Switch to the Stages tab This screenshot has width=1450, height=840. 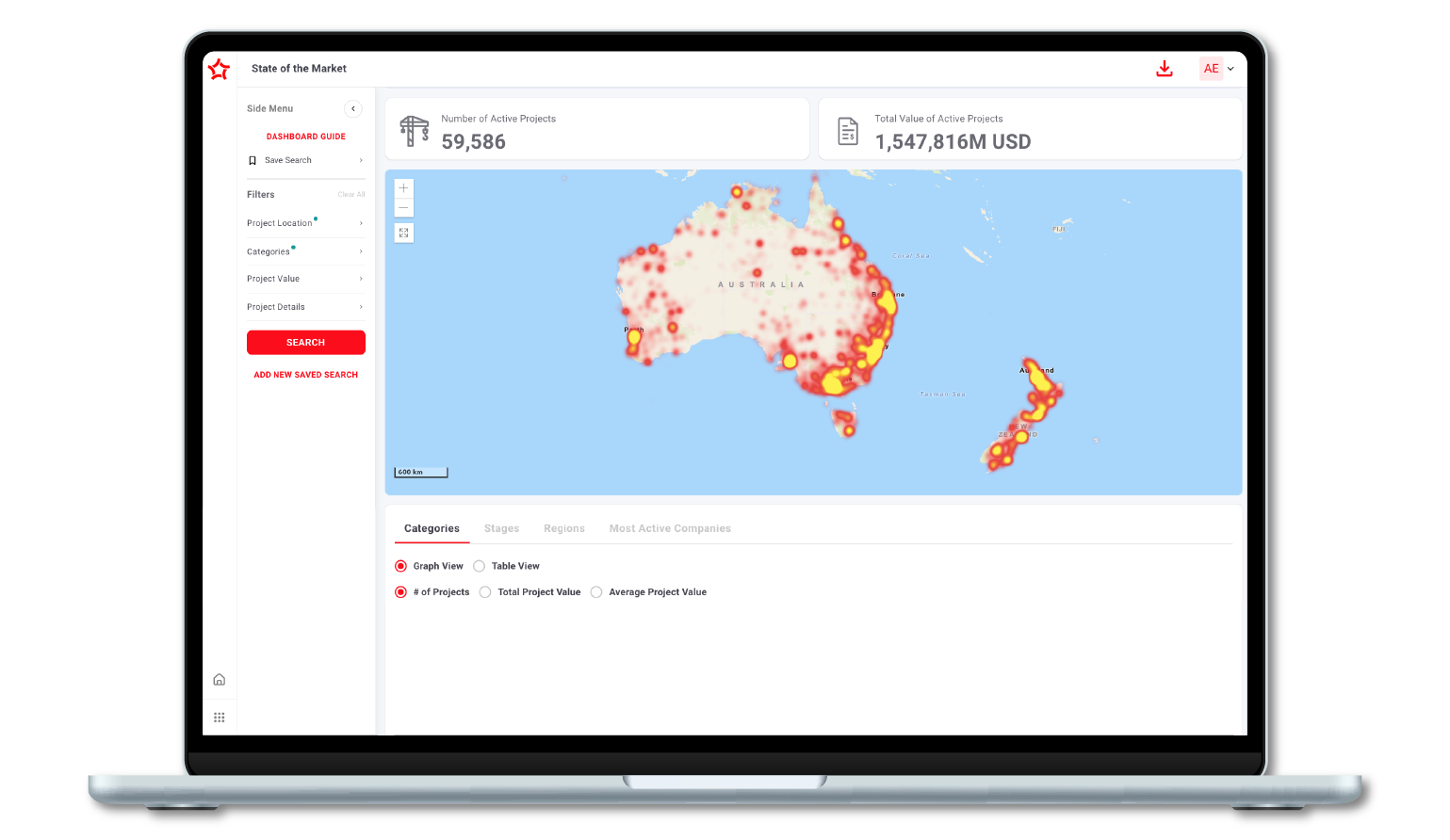click(501, 528)
